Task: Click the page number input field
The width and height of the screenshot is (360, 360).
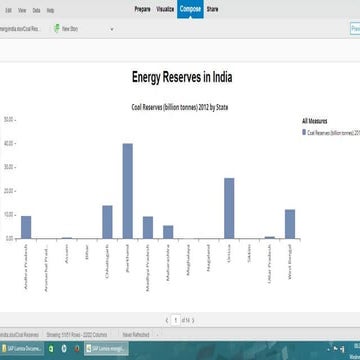Action: 176,320
